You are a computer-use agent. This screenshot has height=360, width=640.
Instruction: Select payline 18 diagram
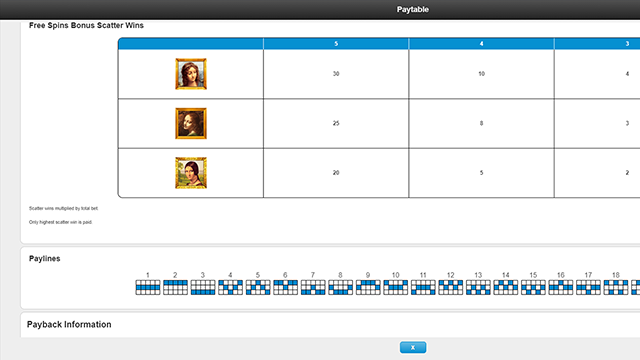[x=616, y=287]
